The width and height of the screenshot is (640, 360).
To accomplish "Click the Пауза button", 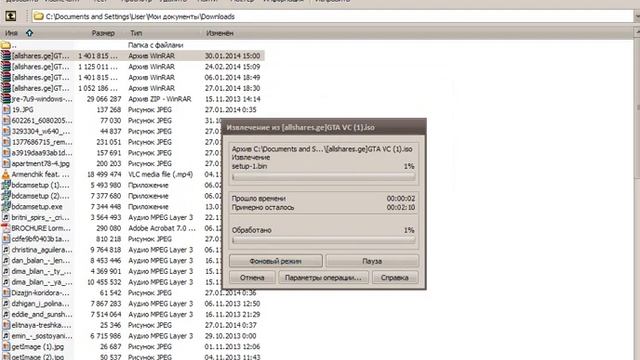I will click(372, 261).
